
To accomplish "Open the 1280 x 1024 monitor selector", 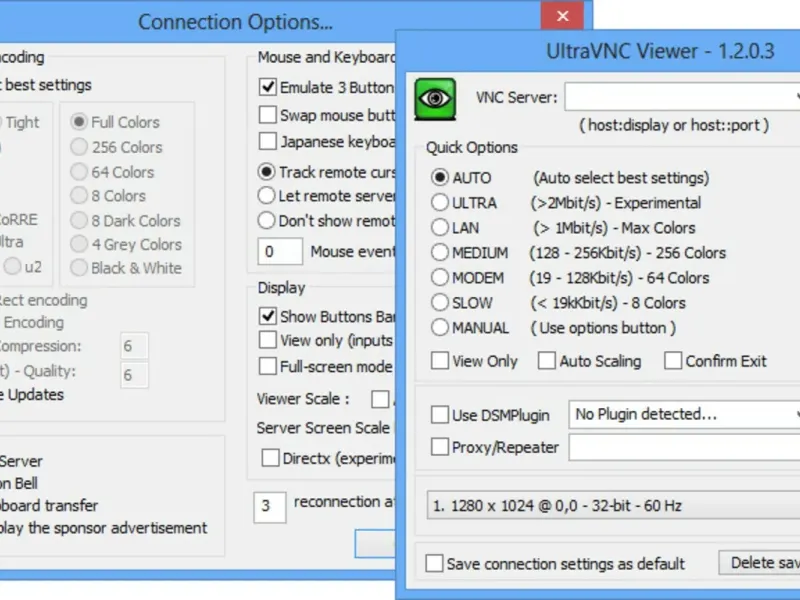I will pyautogui.click(x=612, y=506).
